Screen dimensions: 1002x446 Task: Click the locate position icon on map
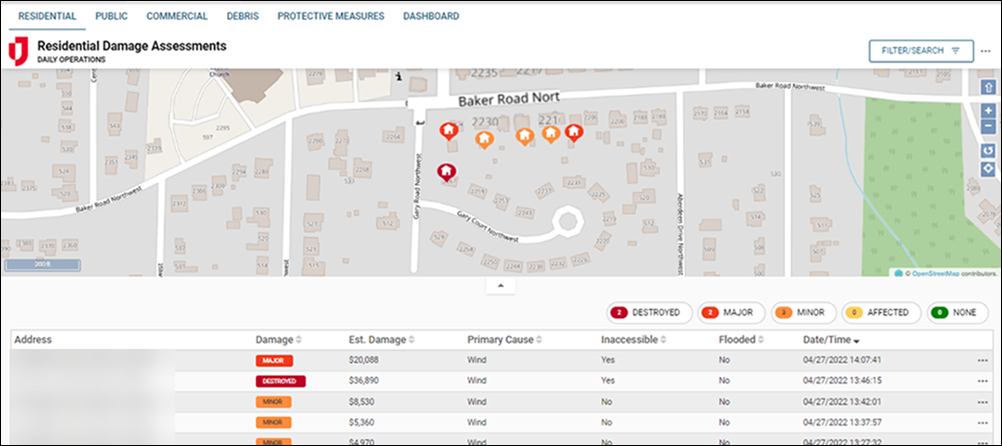[x=988, y=167]
